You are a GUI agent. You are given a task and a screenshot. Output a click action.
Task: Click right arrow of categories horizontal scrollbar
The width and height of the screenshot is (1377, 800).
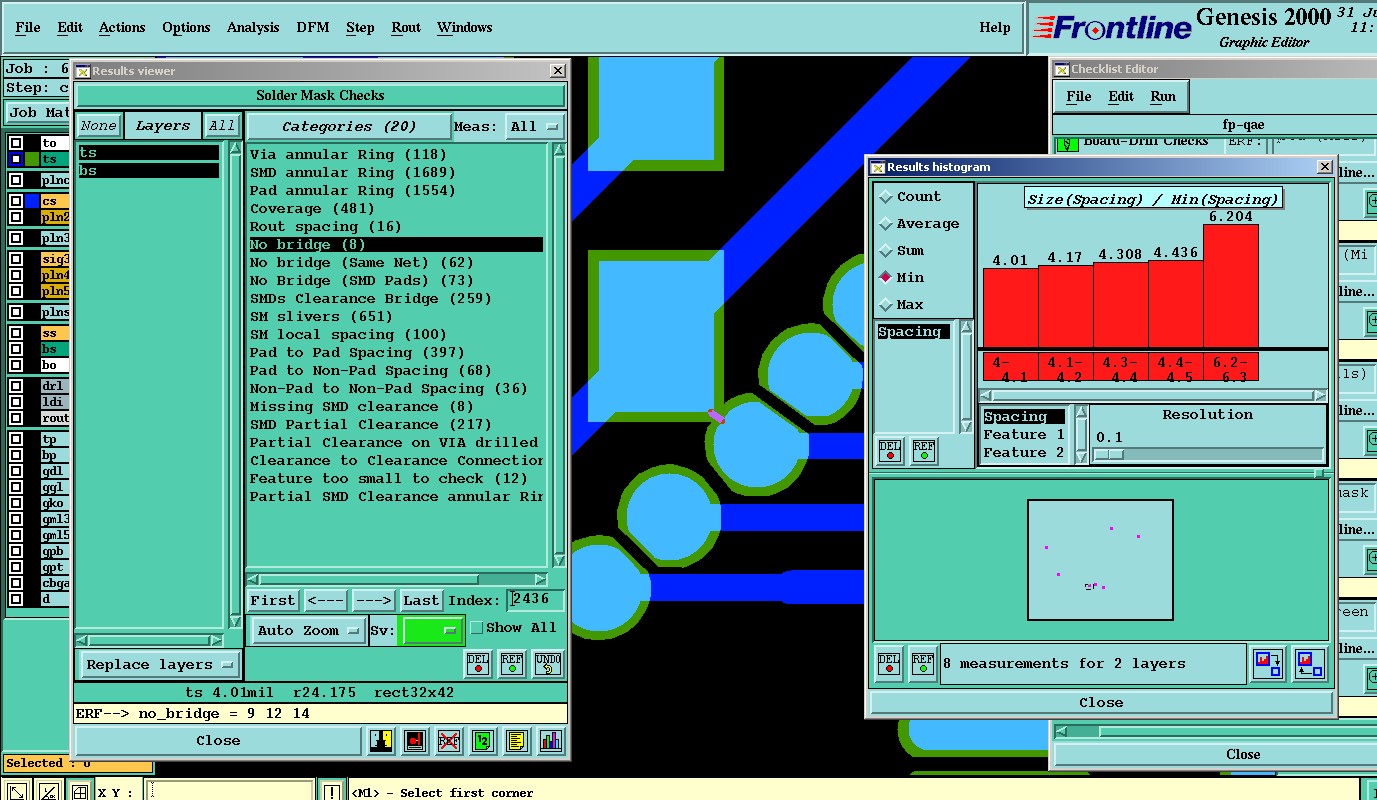point(541,579)
